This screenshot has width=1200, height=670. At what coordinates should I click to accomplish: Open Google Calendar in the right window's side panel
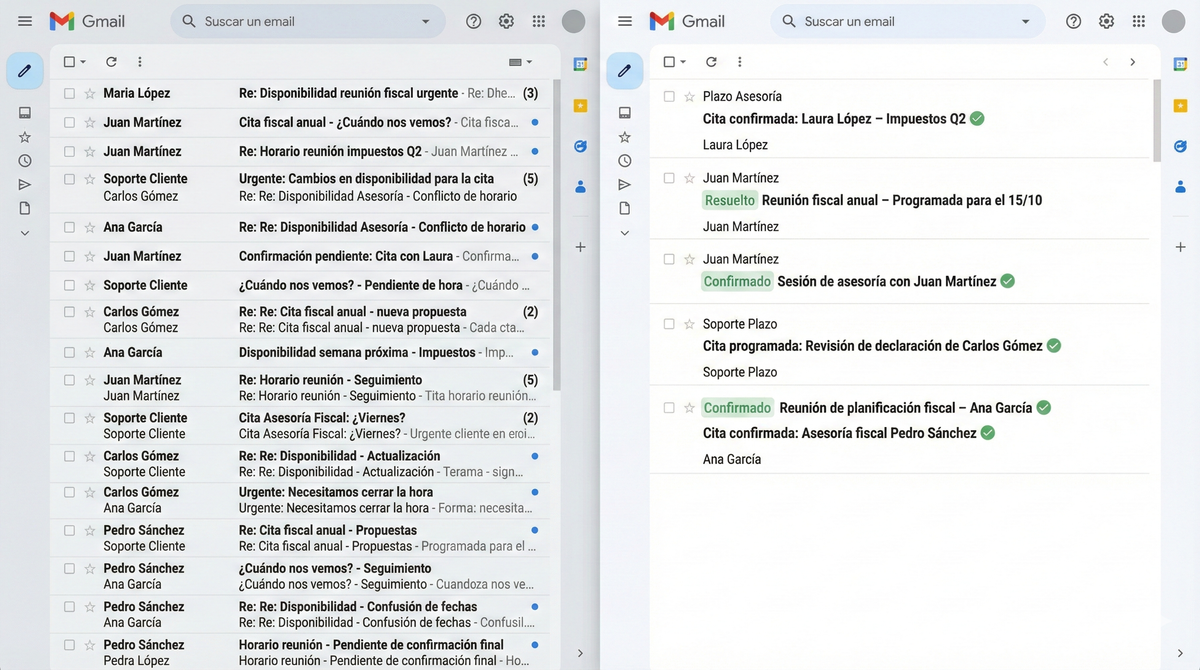click(1180, 64)
